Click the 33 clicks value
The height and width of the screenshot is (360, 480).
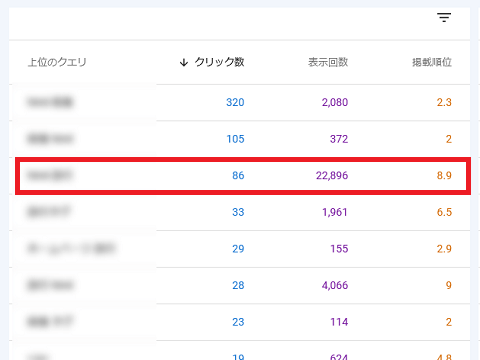pyautogui.click(x=238, y=212)
